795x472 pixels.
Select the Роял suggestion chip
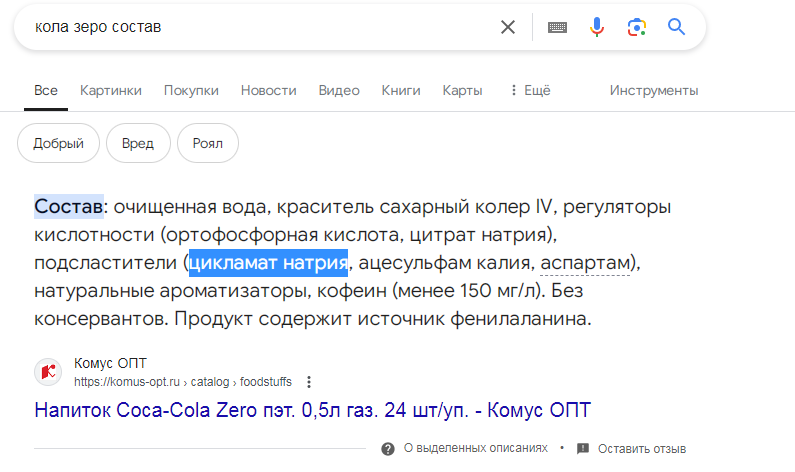(x=207, y=143)
